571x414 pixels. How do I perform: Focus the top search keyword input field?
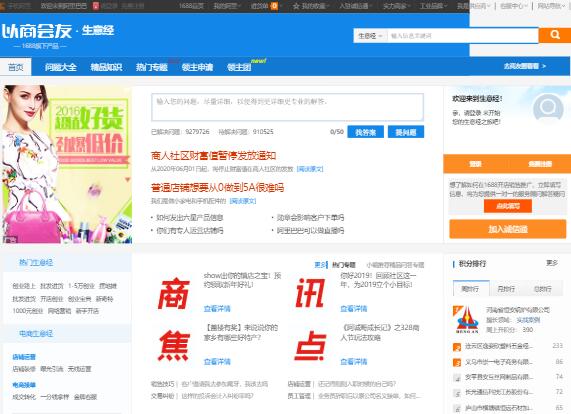(462, 36)
